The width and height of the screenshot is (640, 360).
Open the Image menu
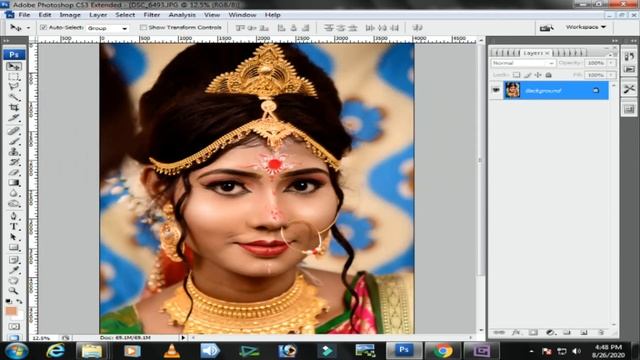tap(70, 15)
